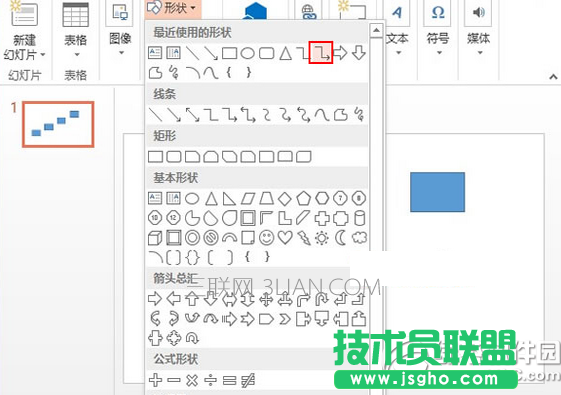This screenshot has width=561, height=395.
Task: Choose the curved connector under 线条
Action: (x=267, y=114)
